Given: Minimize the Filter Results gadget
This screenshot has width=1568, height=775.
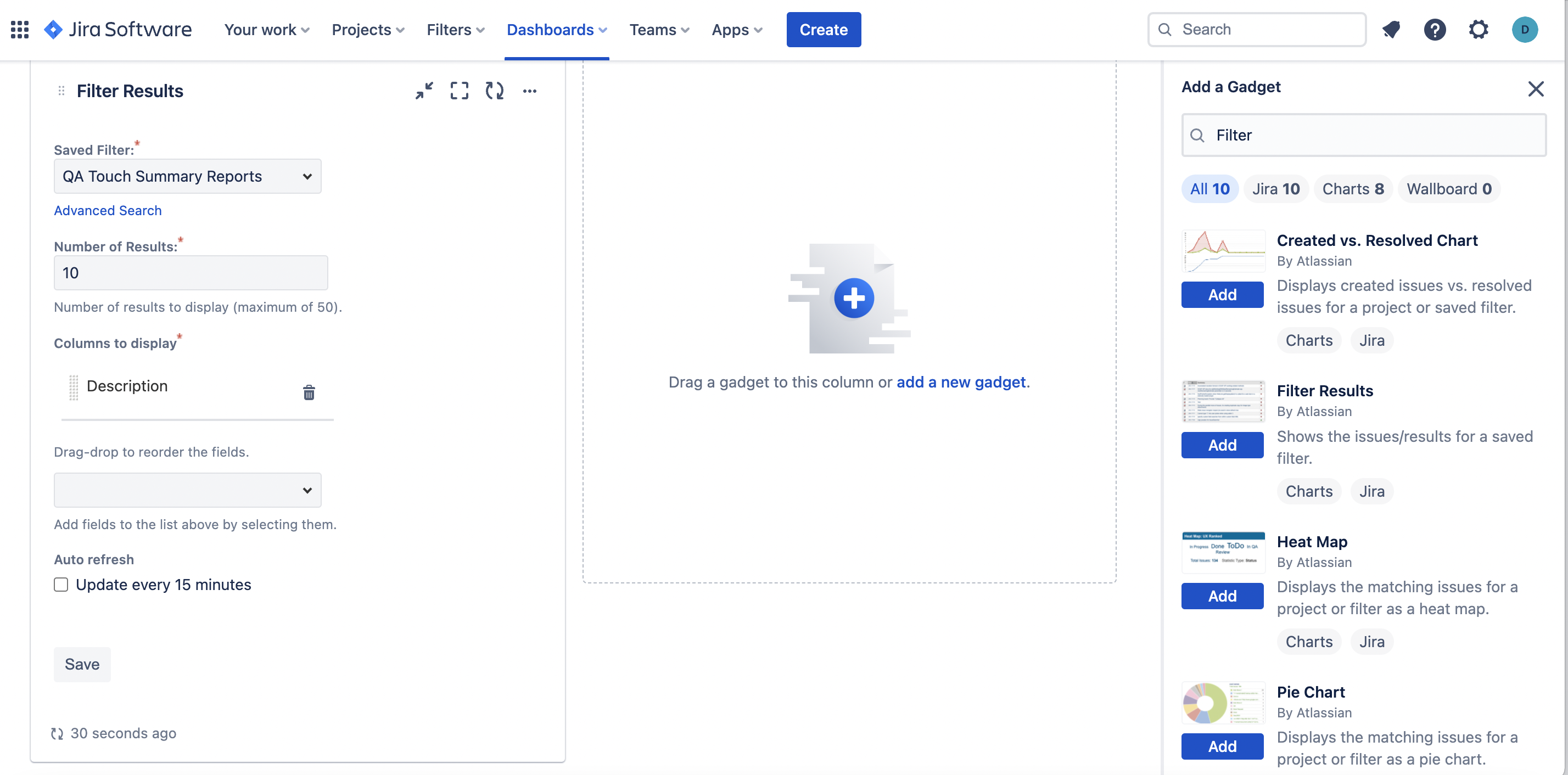Looking at the screenshot, I should point(424,91).
